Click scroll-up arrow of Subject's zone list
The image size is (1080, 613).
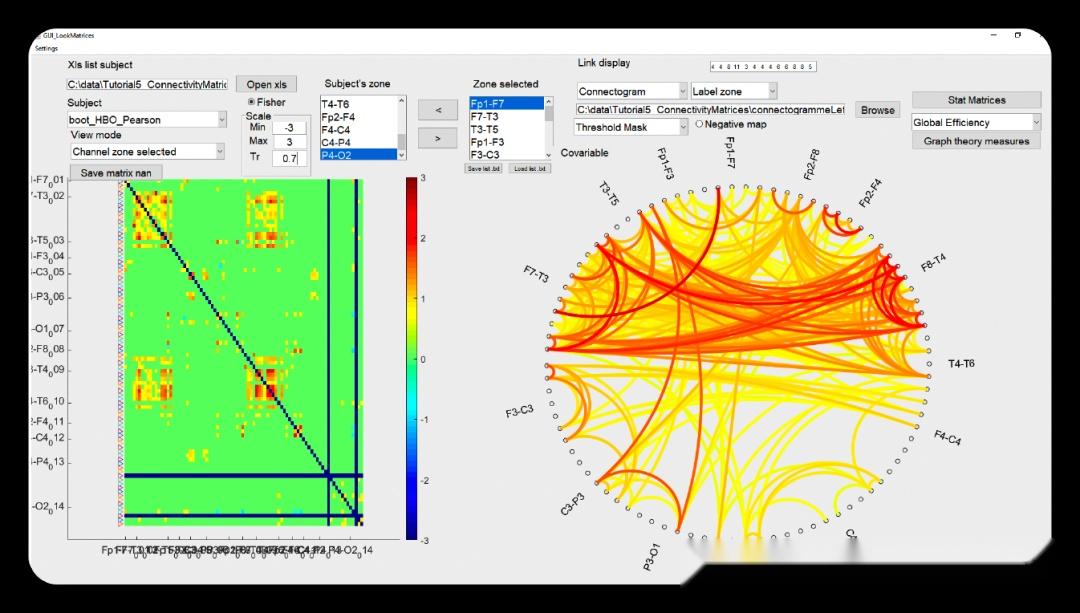point(402,101)
